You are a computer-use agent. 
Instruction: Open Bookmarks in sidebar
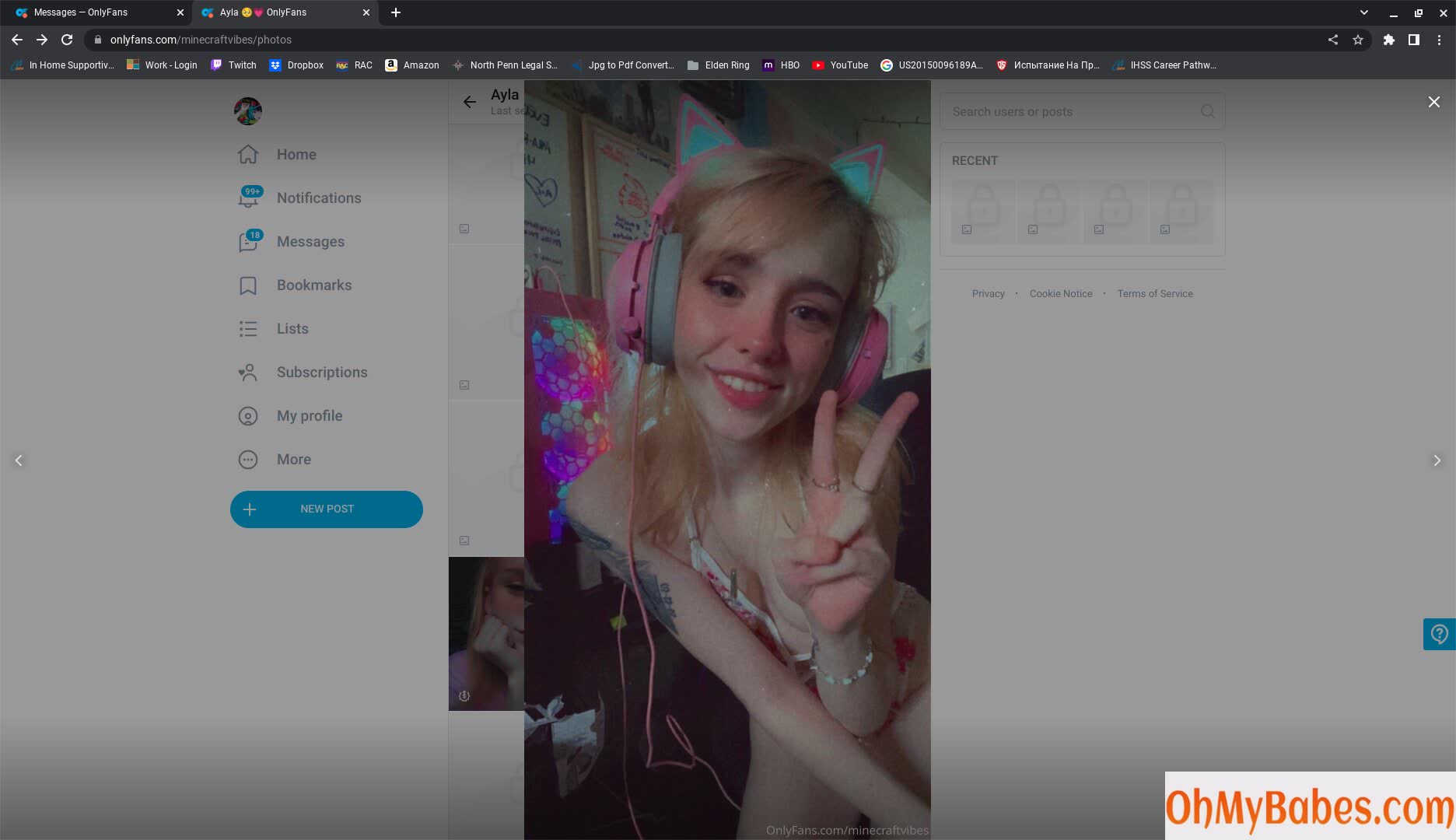click(x=295, y=285)
